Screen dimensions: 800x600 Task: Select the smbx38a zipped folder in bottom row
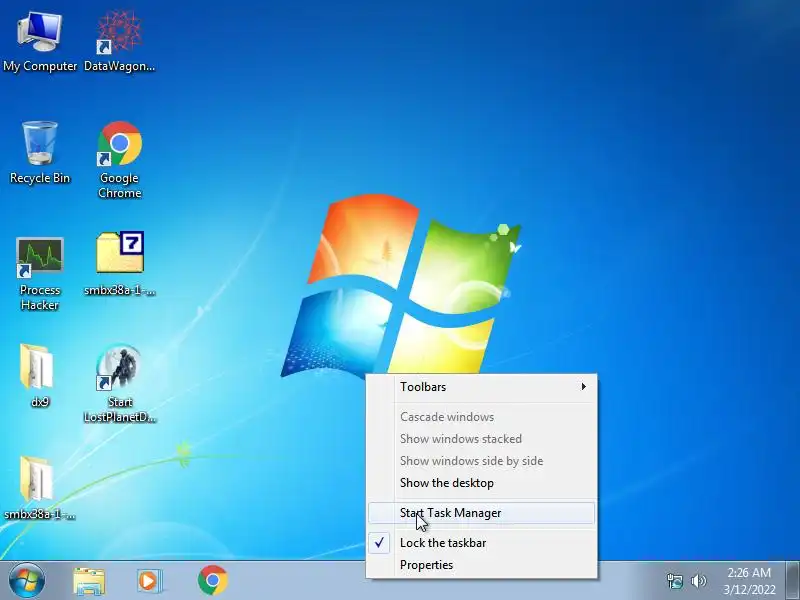(x=39, y=488)
